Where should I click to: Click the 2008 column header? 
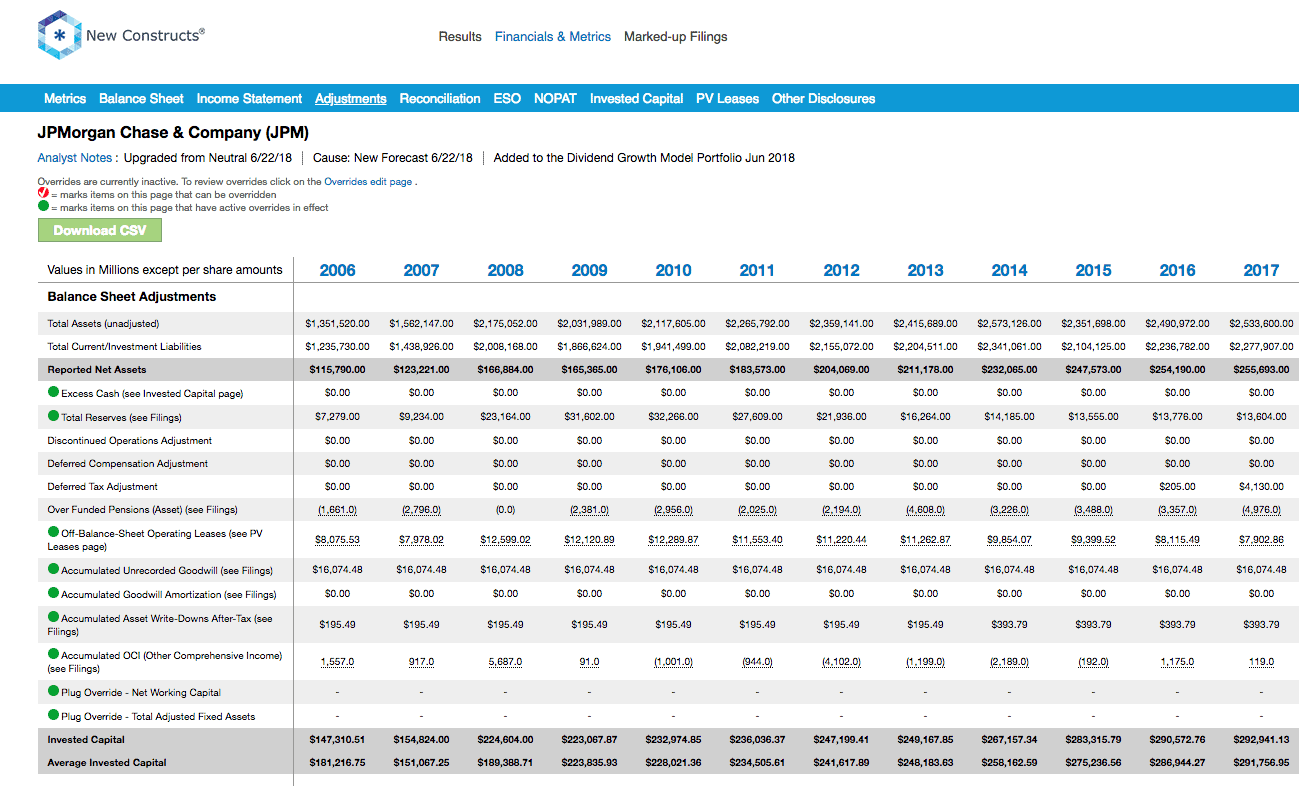pyautogui.click(x=506, y=270)
